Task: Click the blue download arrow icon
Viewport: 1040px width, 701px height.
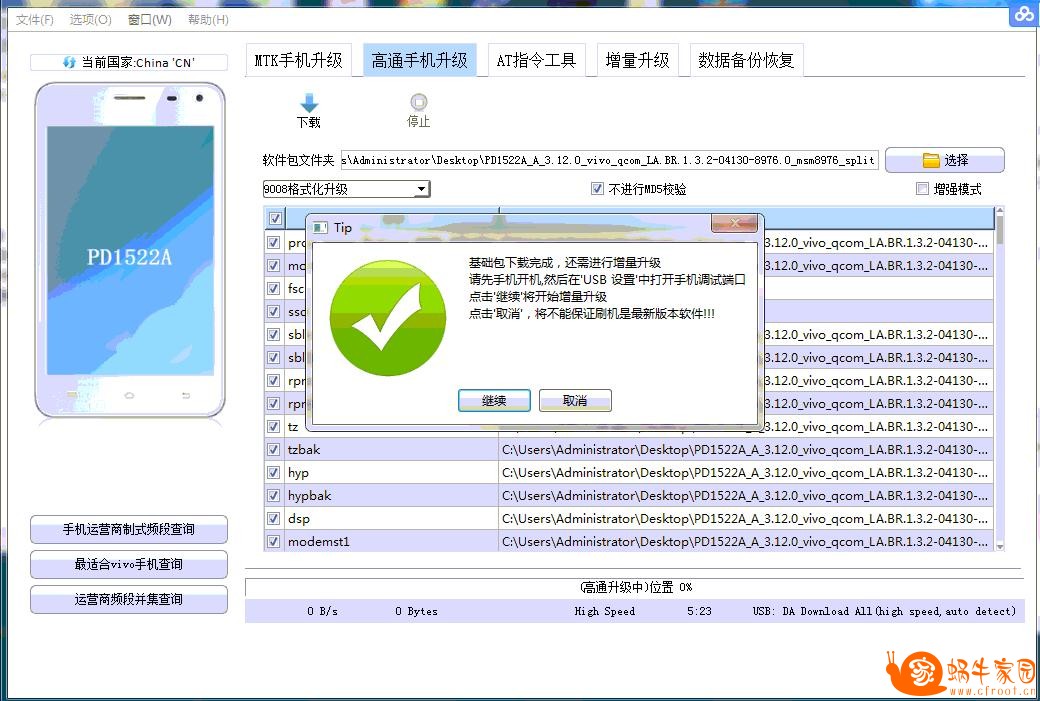Action: click(309, 103)
